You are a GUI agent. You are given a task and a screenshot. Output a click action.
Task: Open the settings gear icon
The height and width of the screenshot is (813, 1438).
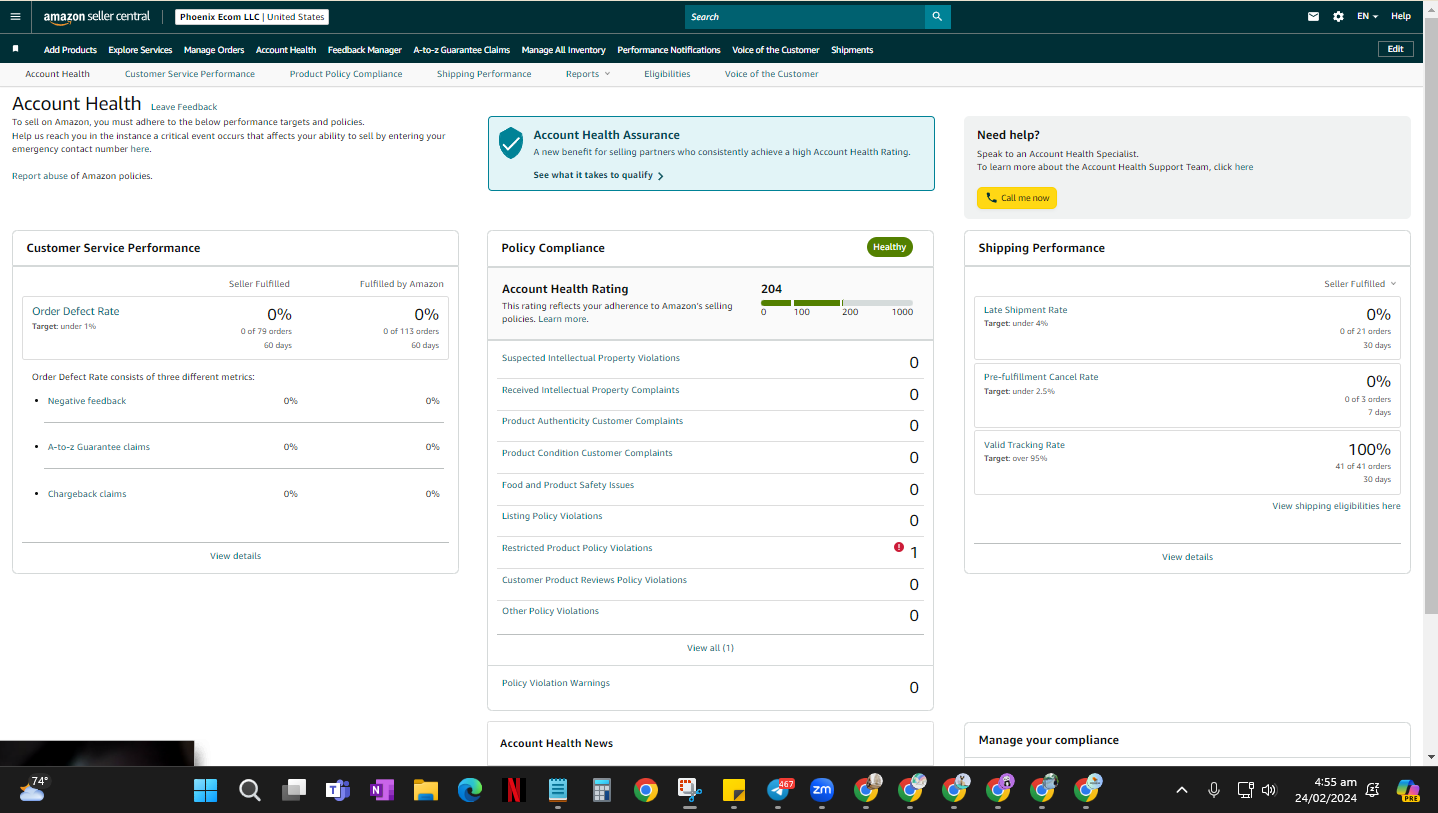pos(1339,17)
